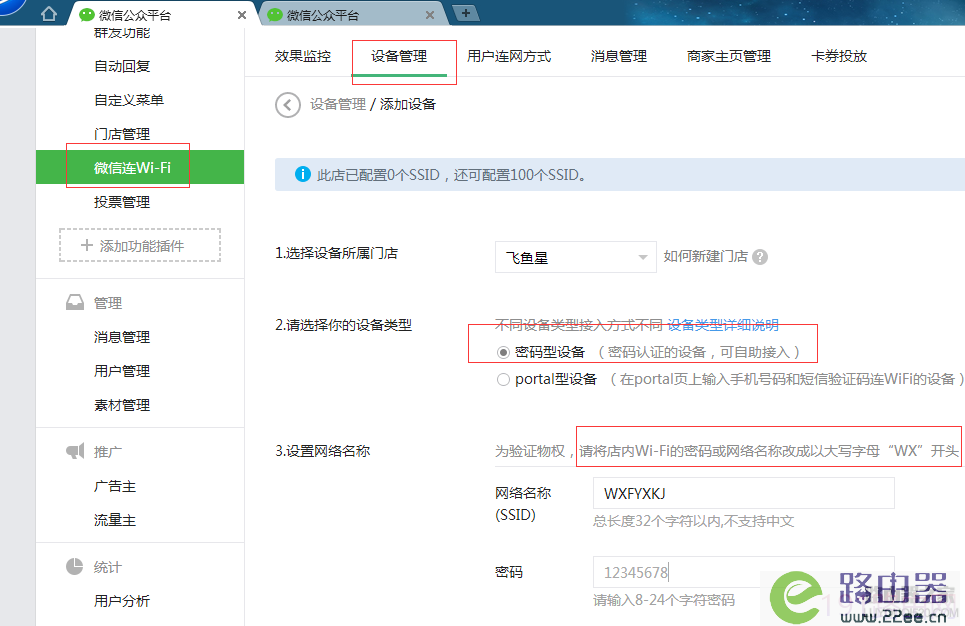Open 自定义菜单 in the sidebar
Image resolution: width=965 pixels, height=626 pixels.
click(129, 100)
